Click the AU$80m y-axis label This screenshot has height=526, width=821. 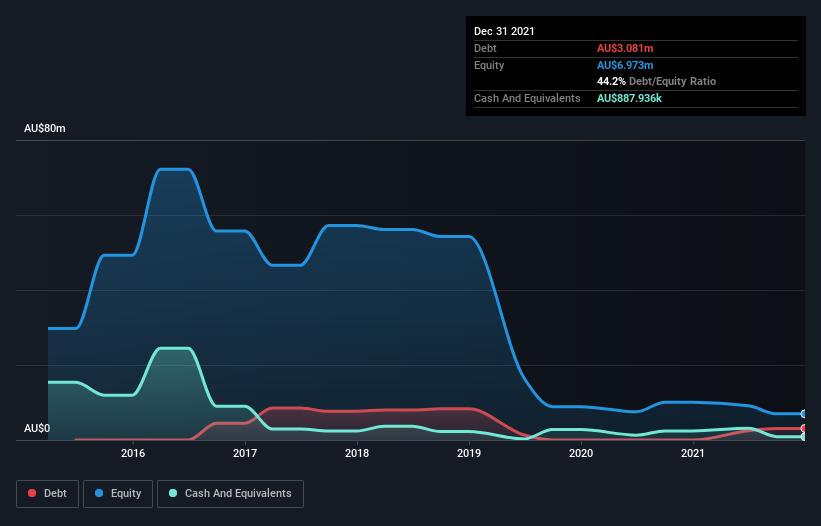pos(45,128)
